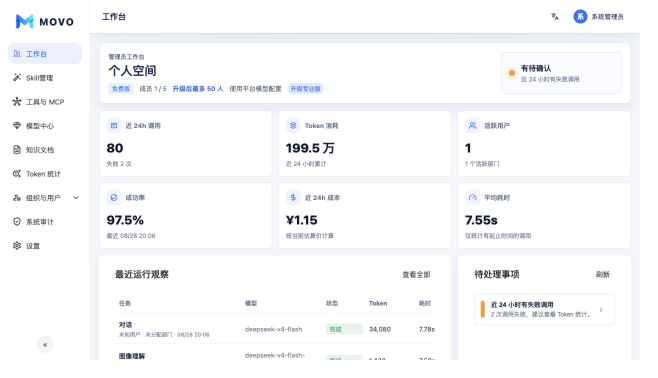658x378 pixels.
Task: Open 系统审计 label in sidebar
Action: 40,222
